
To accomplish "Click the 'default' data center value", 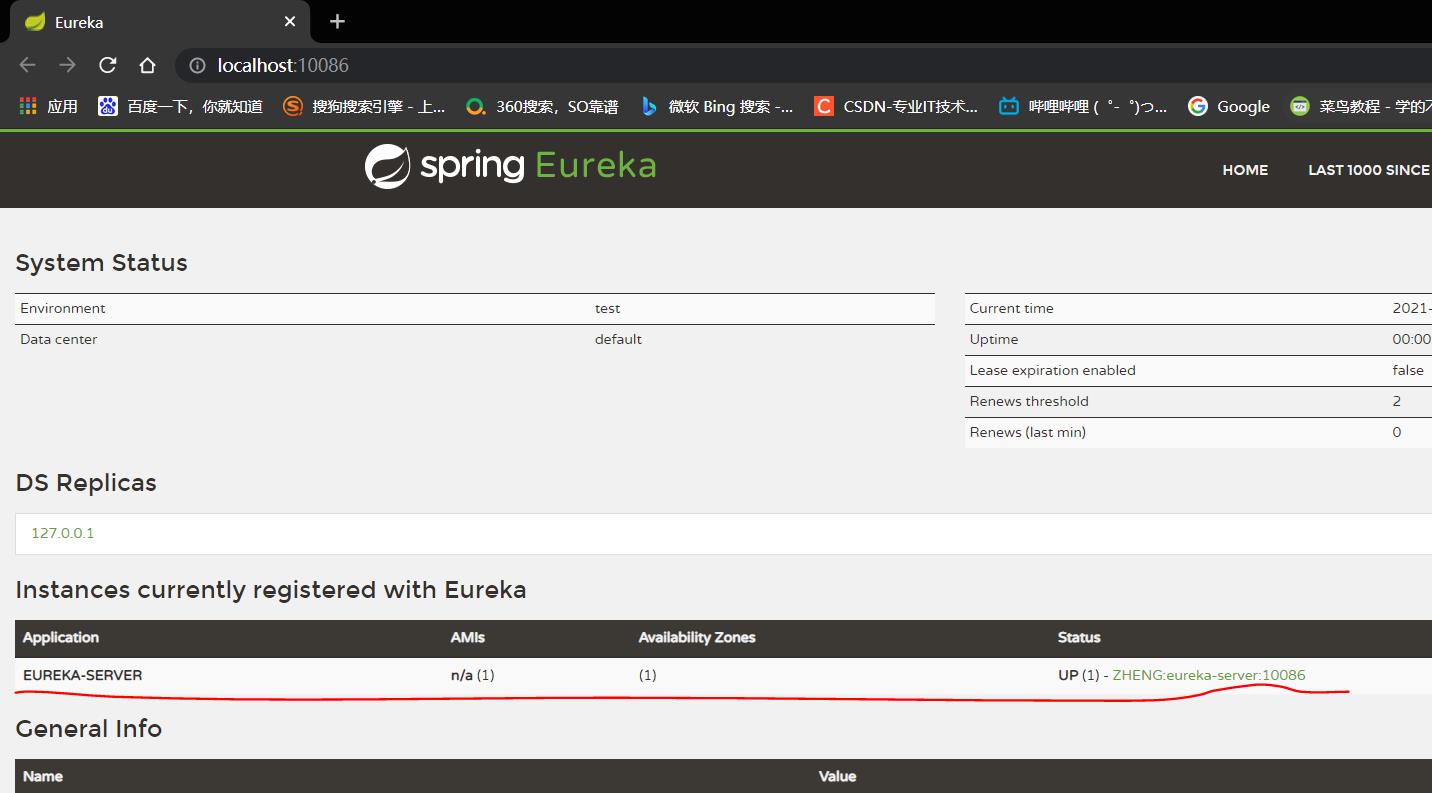I will tap(618, 339).
